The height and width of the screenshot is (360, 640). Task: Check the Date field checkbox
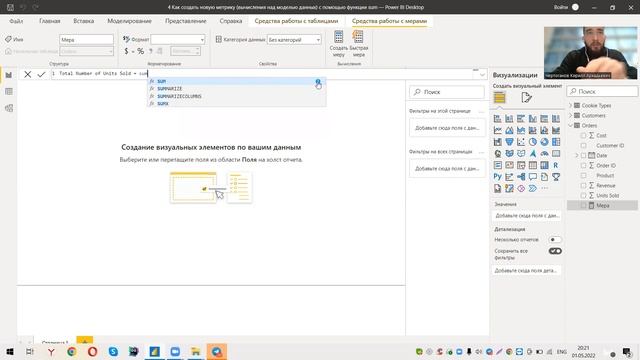583,156
